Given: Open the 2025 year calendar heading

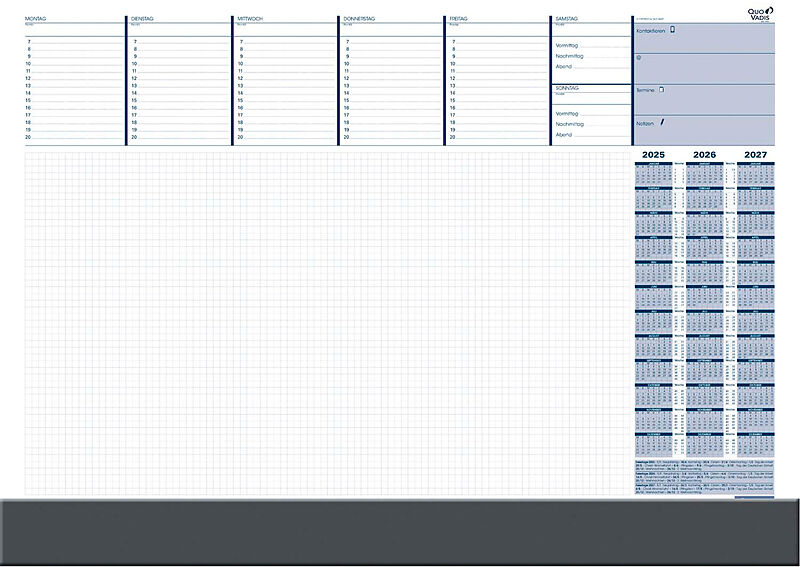Looking at the screenshot, I should pyautogui.click(x=653, y=154).
